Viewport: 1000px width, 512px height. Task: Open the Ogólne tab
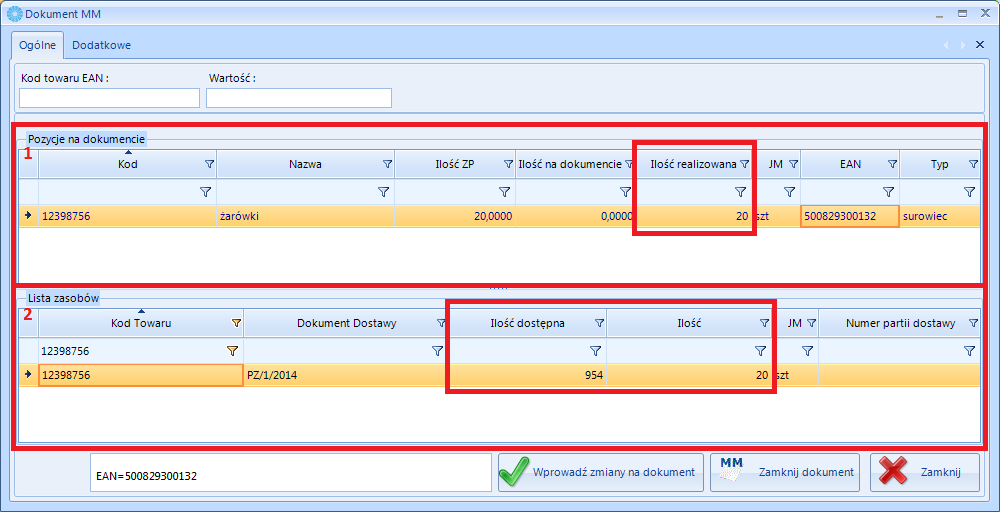[38, 45]
